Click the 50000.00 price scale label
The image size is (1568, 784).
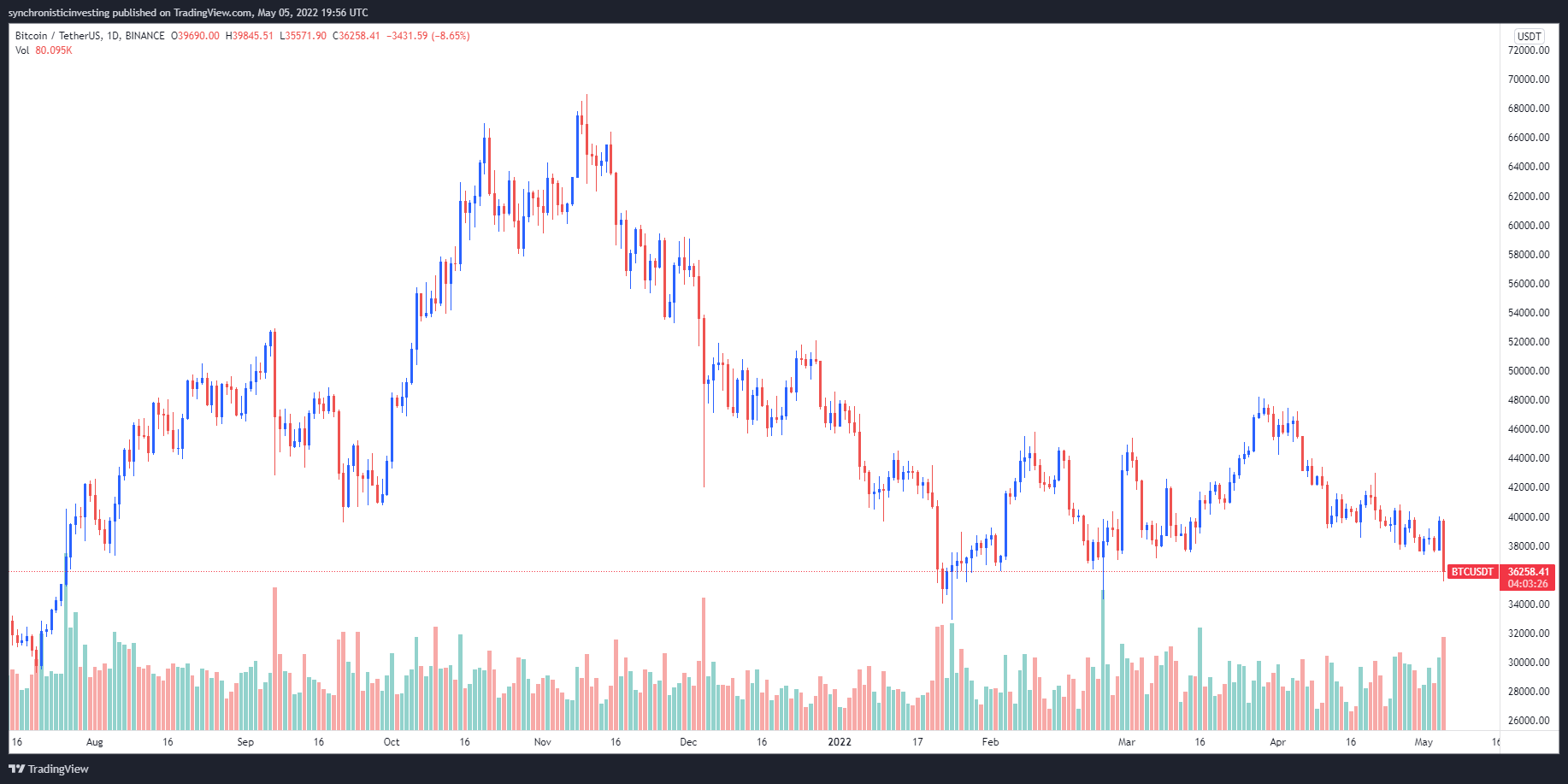click(1529, 371)
